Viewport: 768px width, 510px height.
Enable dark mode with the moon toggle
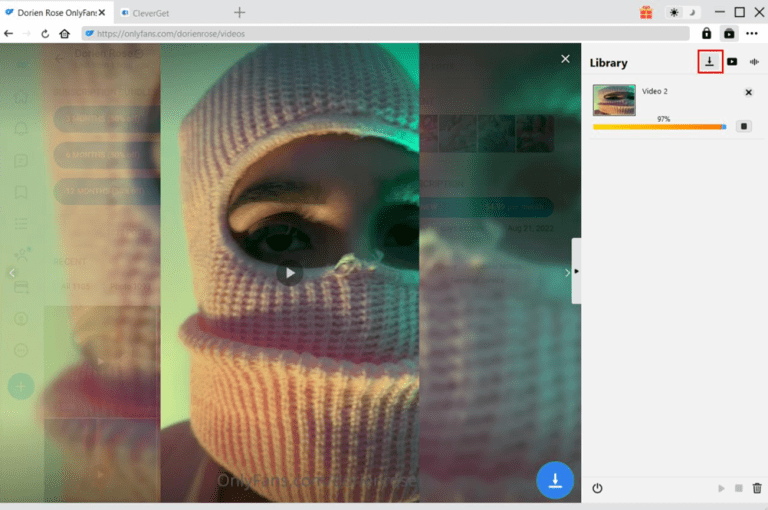[690, 12]
